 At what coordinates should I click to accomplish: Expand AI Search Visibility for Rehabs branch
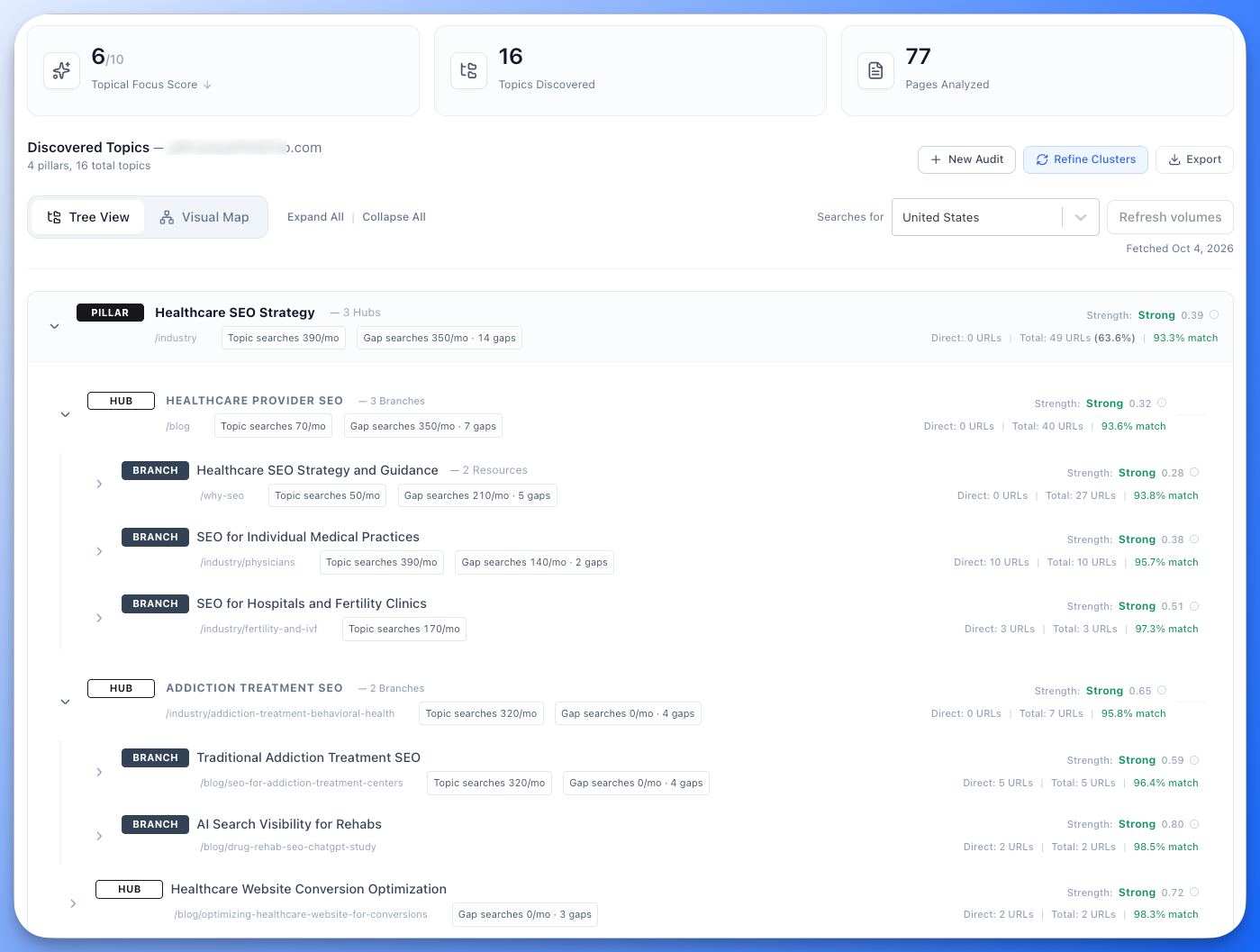(x=99, y=837)
